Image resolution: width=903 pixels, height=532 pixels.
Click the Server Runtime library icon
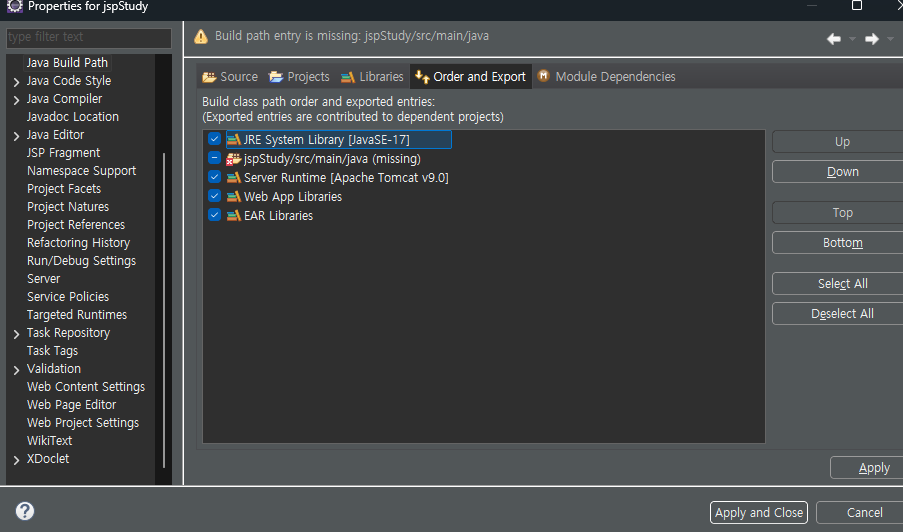pyautogui.click(x=233, y=177)
